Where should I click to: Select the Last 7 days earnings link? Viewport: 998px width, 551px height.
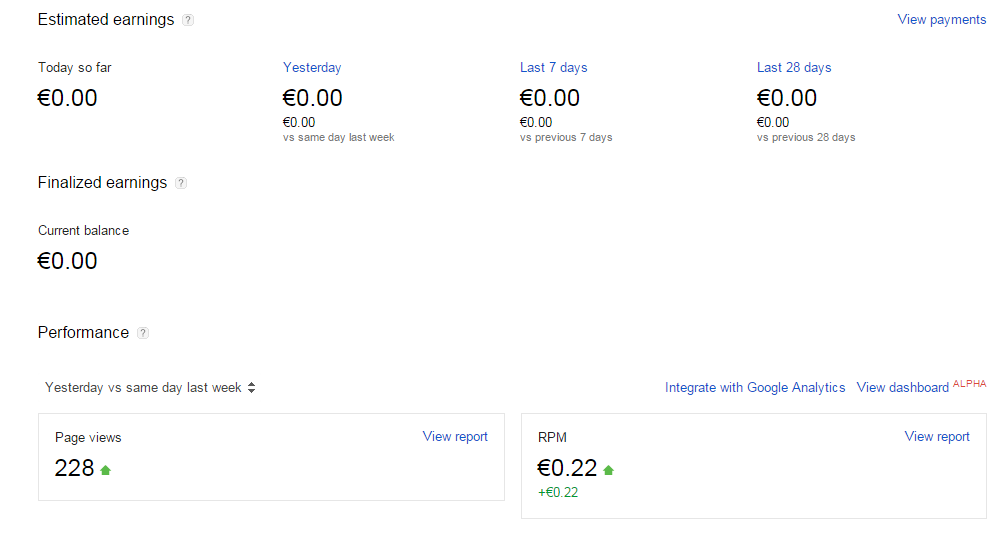[553, 68]
